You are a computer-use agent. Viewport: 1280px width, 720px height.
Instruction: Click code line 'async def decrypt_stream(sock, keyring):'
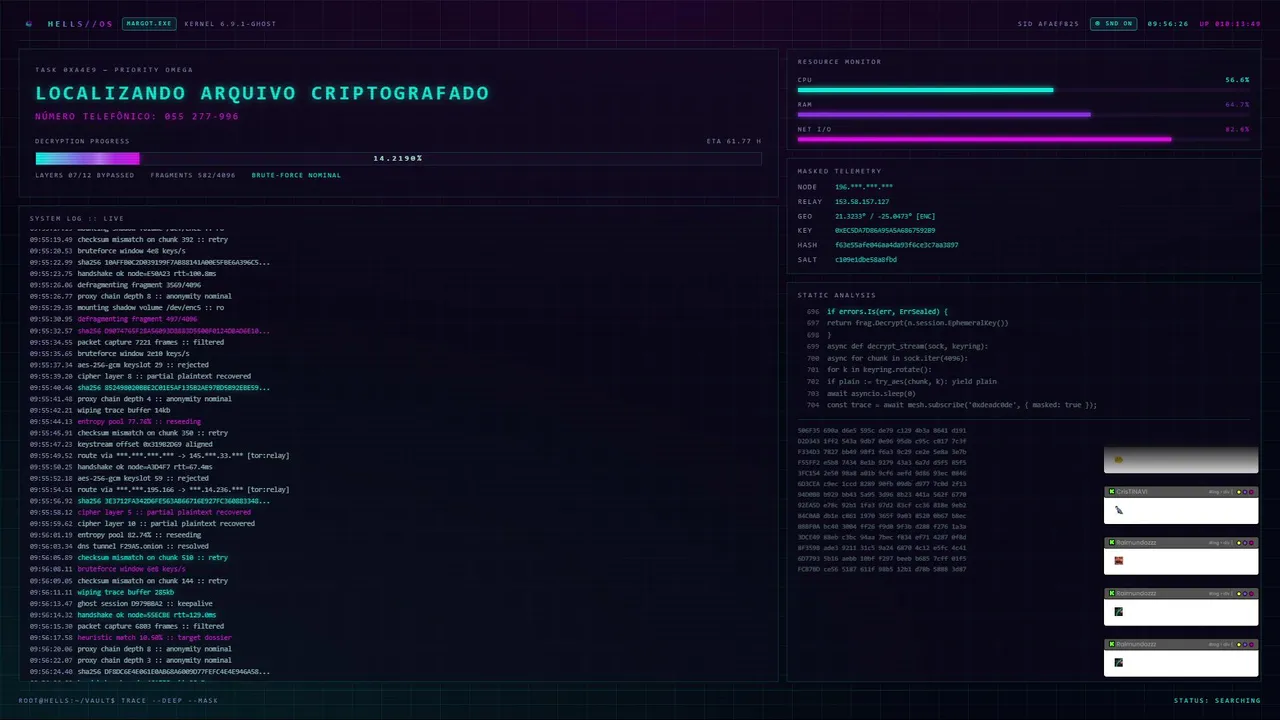tap(907, 346)
